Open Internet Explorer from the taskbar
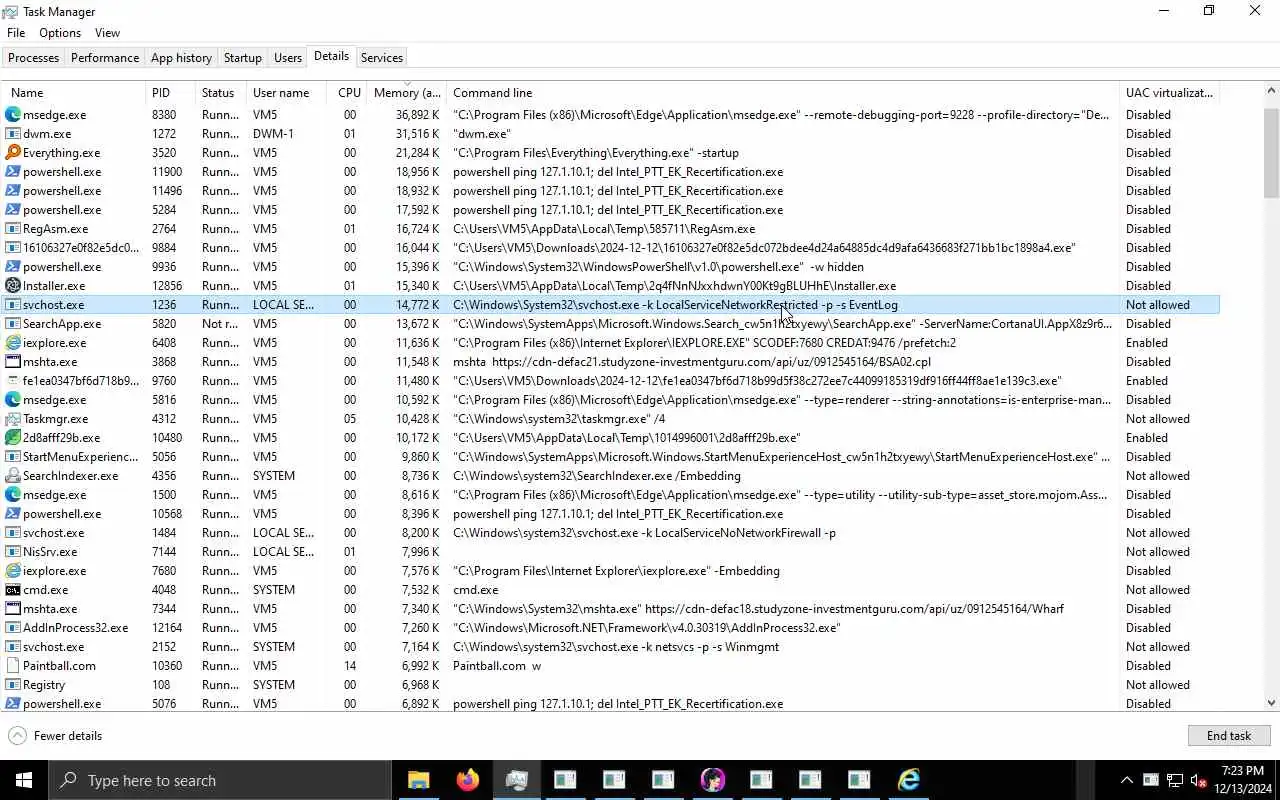The image size is (1280, 800). (x=908, y=780)
